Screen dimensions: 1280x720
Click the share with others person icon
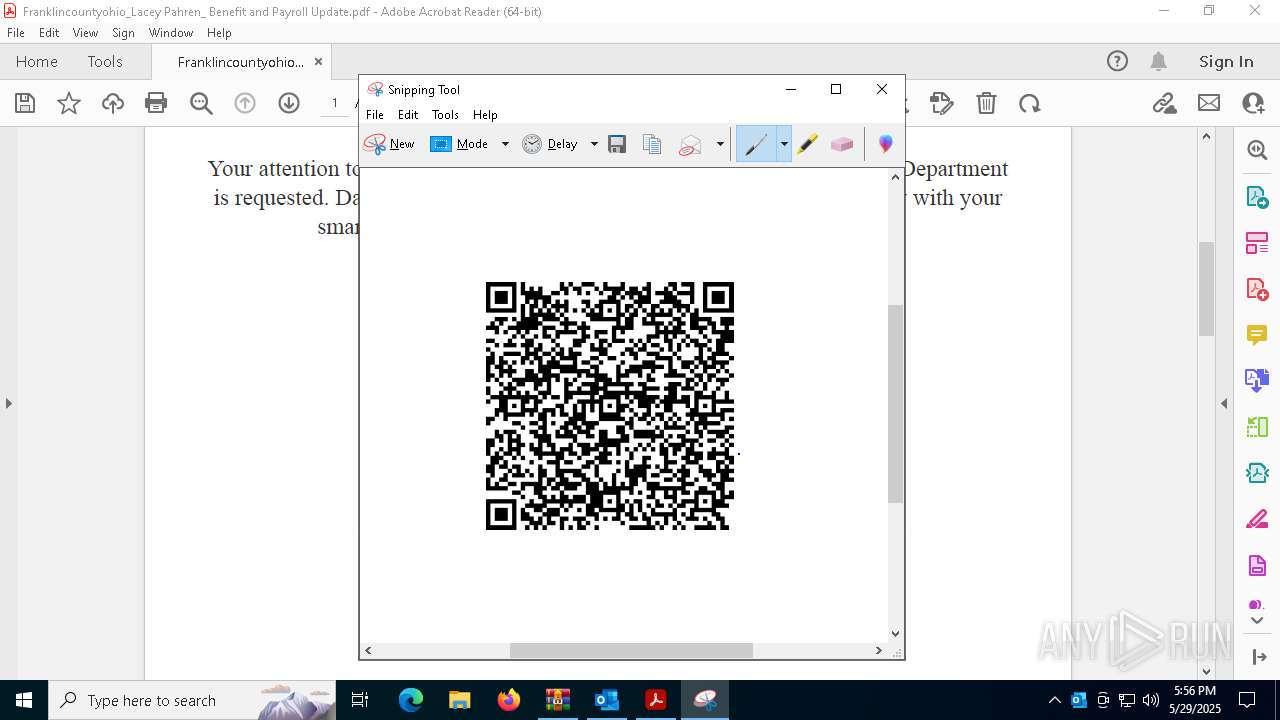(1253, 103)
